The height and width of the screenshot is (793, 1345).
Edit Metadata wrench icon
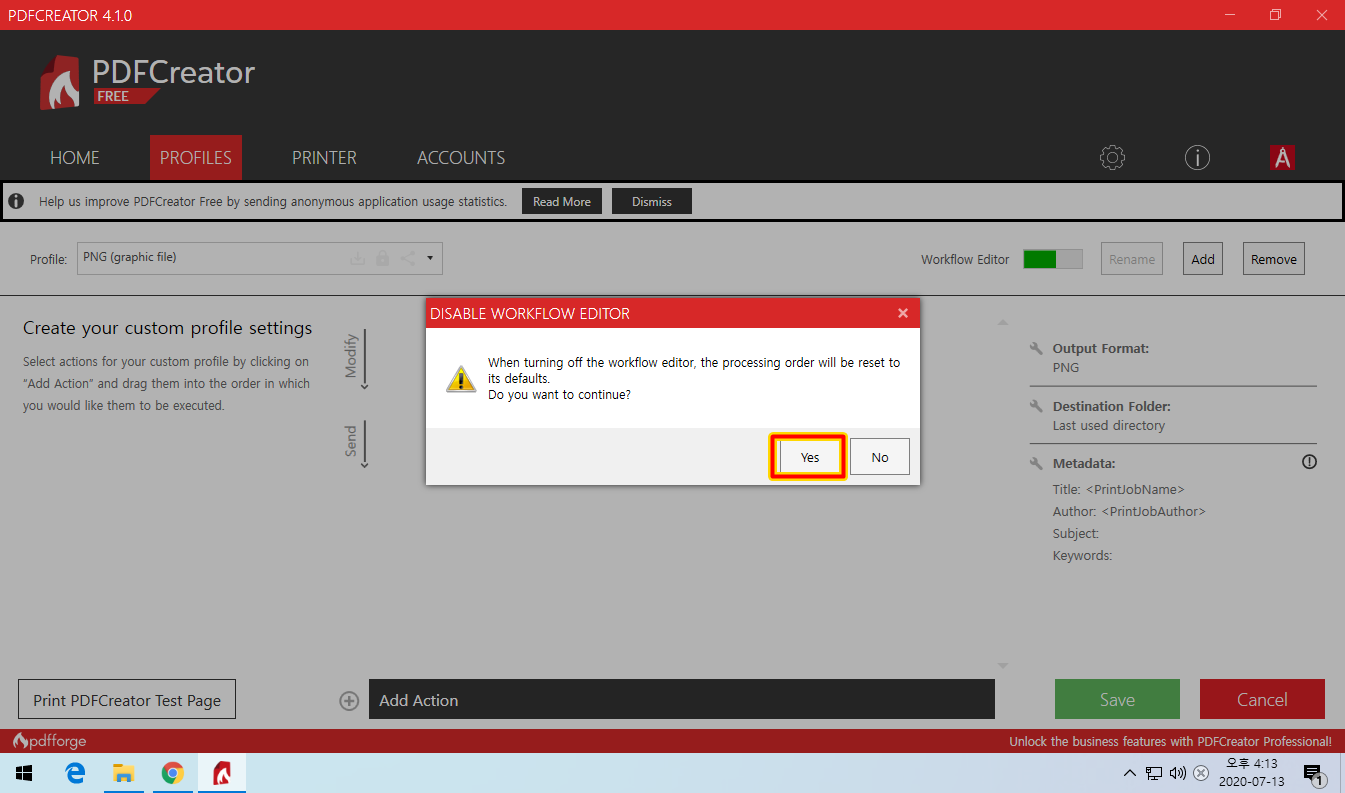point(1036,464)
